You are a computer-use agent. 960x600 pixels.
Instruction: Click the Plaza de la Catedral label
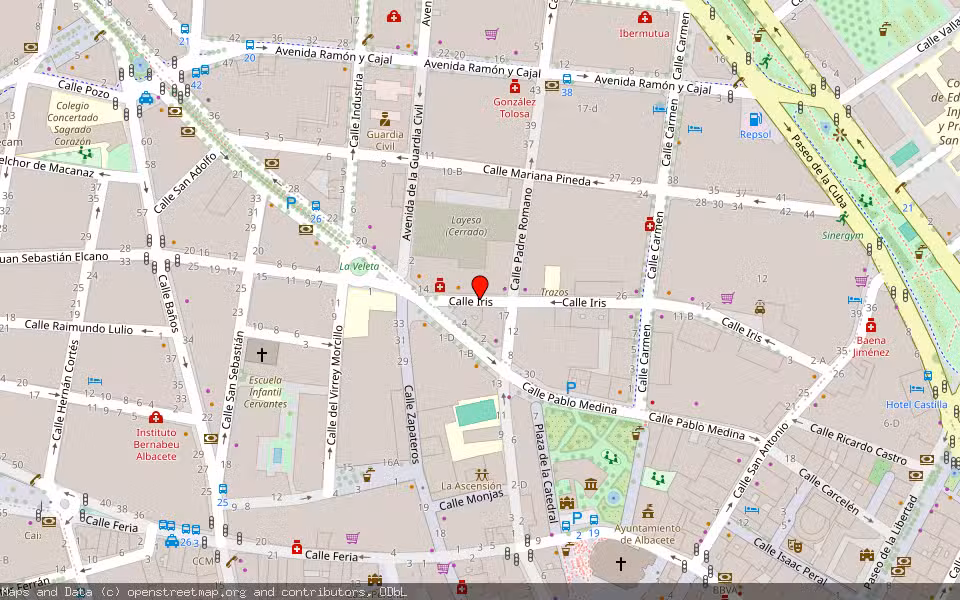click(545, 471)
